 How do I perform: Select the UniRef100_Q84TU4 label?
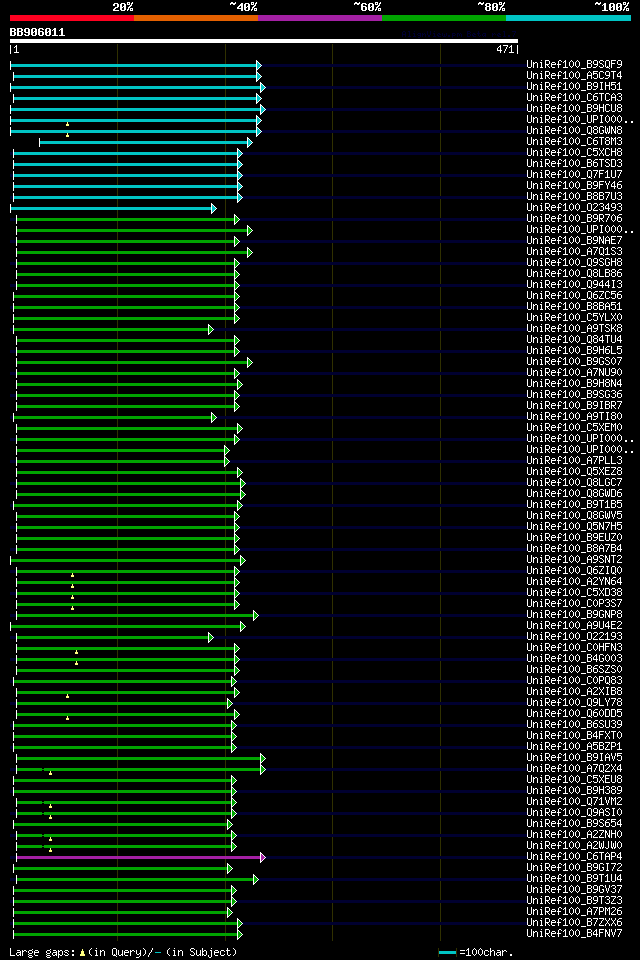click(x=574, y=340)
